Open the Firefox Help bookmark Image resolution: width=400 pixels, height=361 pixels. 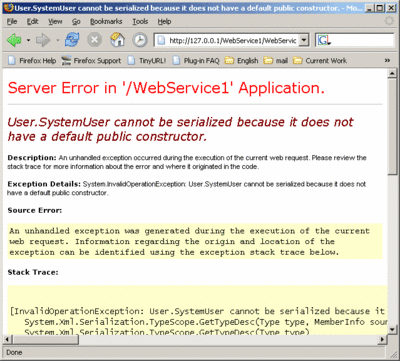pyautogui.click(x=32, y=61)
